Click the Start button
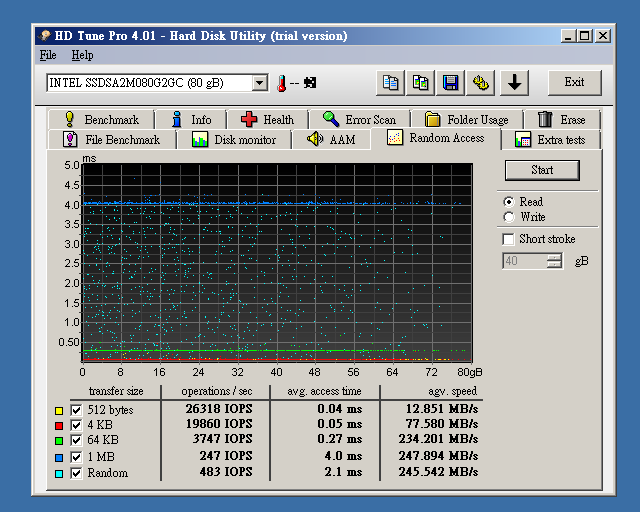Image resolution: width=640 pixels, height=512 pixels. (x=542, y=170)
